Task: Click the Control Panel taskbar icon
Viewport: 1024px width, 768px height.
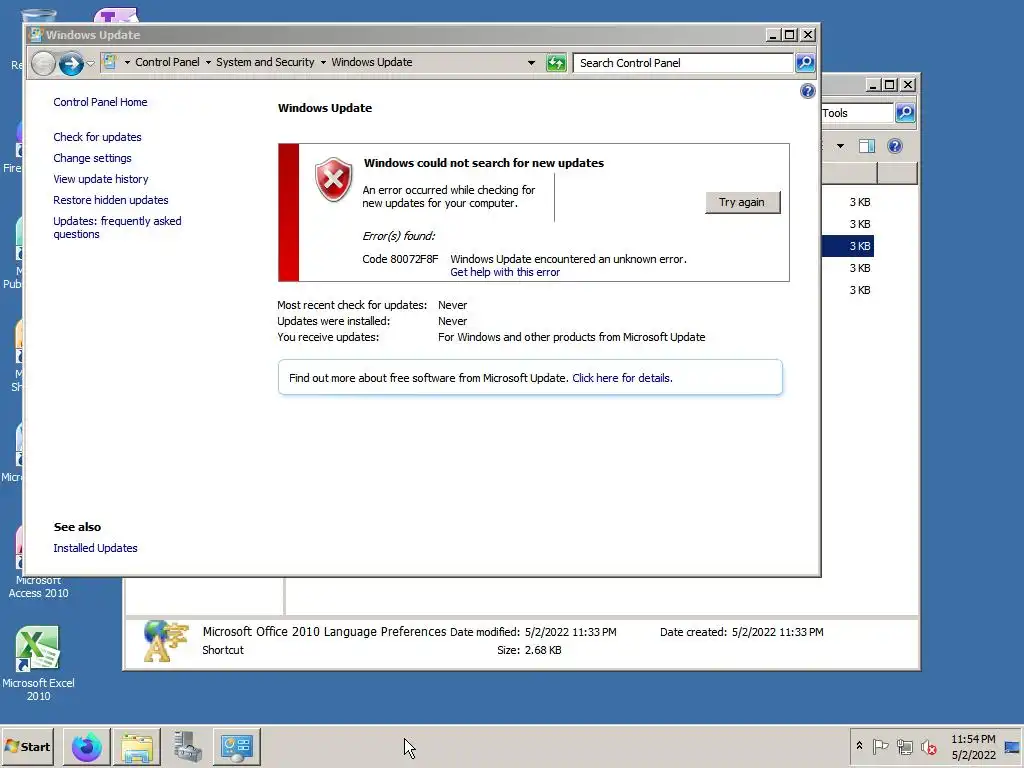Action: click(236, 747)
